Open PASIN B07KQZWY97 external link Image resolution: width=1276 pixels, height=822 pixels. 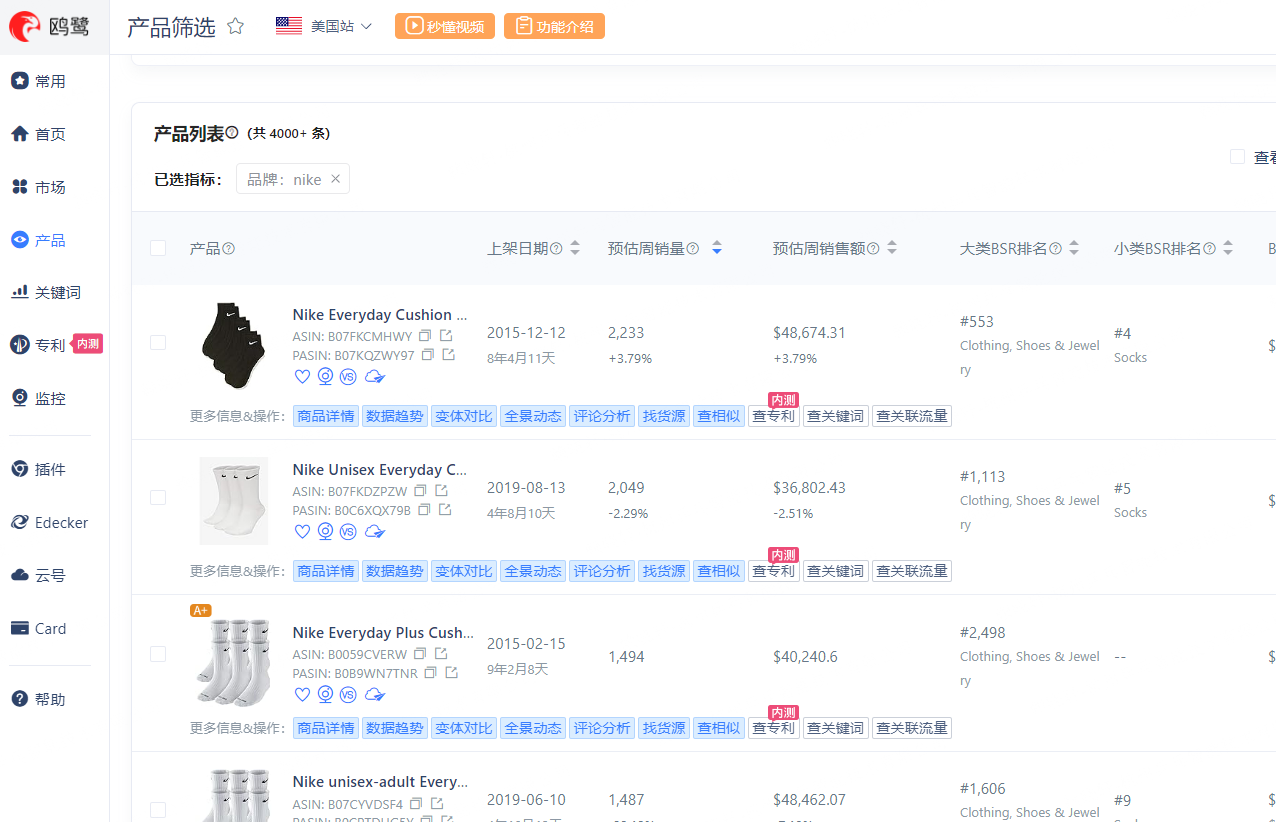pos(448,355)
